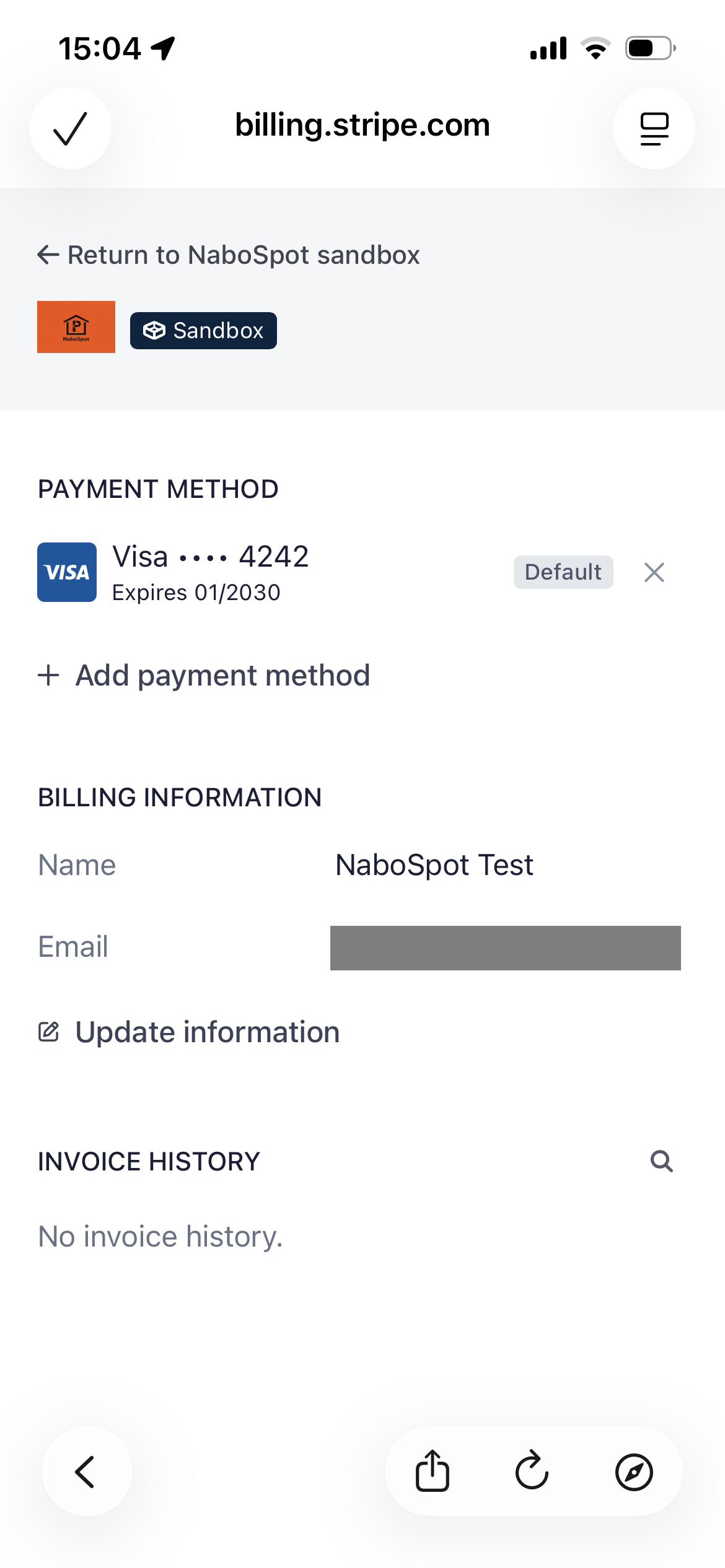The image size is (725, 1568).
Task: Tap the billing.stripe.com address title
Action: tap(362, 126)
